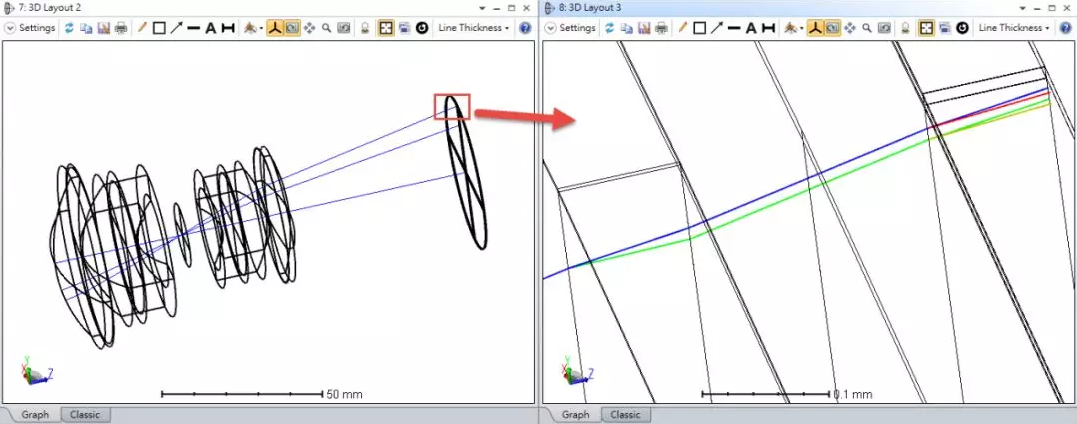1077x424 pixels.
Task: Select the pencil annotation tool in 3D Layout 3
Action: pyautogui.click(x=683, y=28)
